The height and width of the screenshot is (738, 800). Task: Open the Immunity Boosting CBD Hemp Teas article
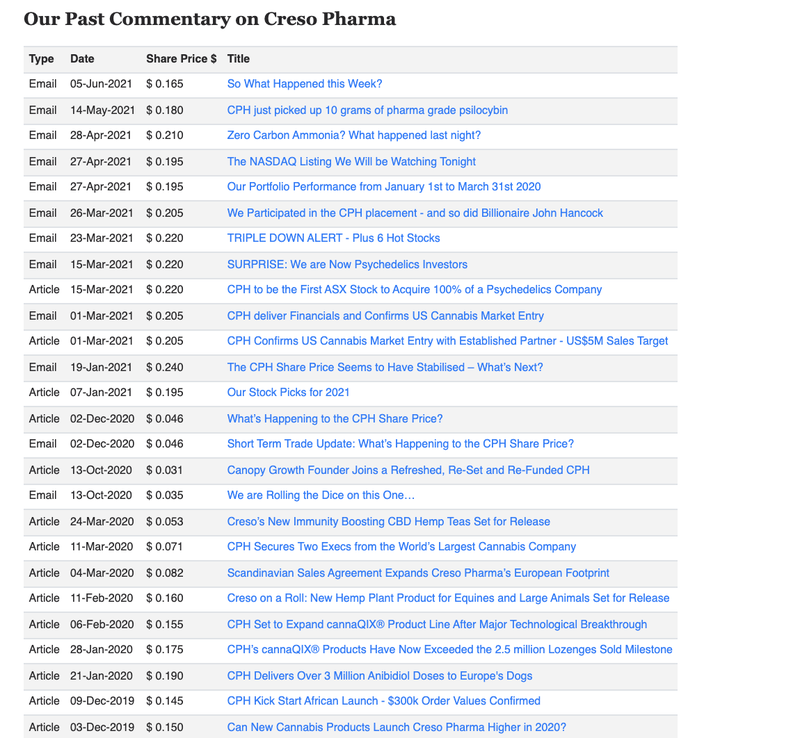coord(389,523)
